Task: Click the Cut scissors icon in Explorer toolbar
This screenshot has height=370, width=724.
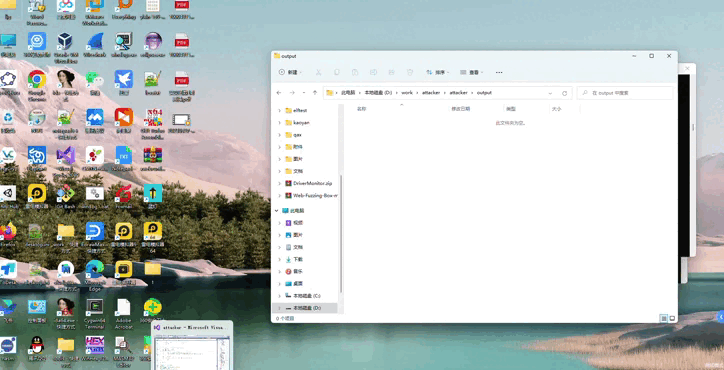Action: (x=318, y=73)
